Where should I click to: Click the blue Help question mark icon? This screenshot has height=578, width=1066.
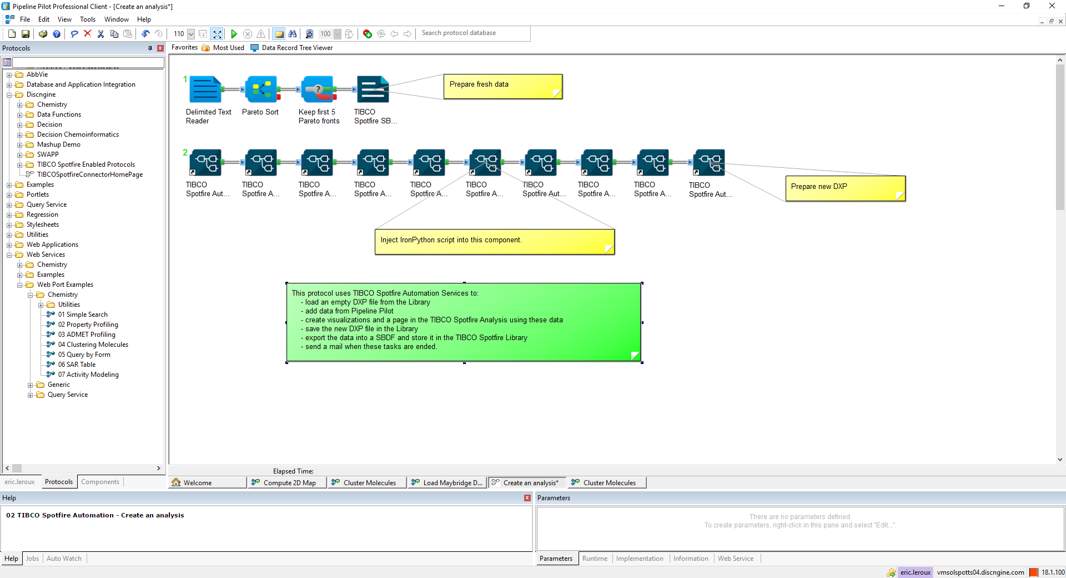point(56,33)
